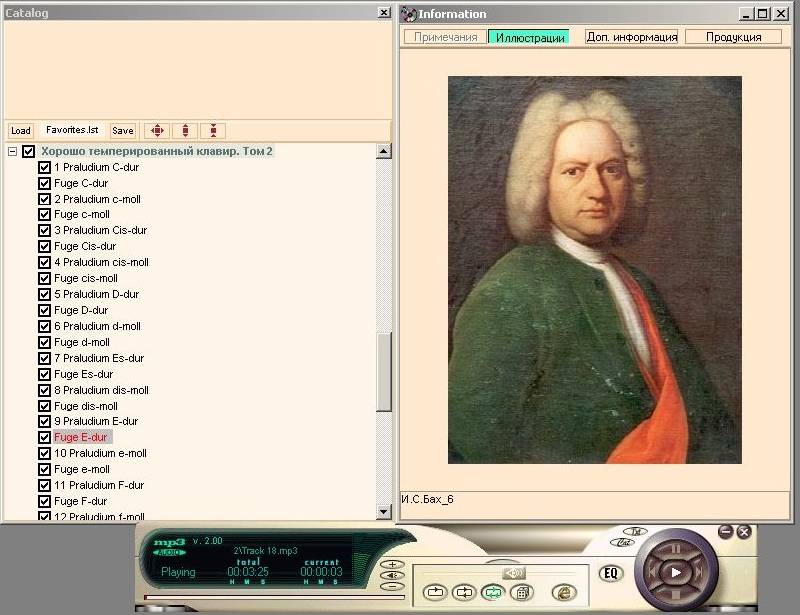This screenshot has width=800, height=615.
Task: Click the track progress bar in mp3 player
Action: (274, 597)
